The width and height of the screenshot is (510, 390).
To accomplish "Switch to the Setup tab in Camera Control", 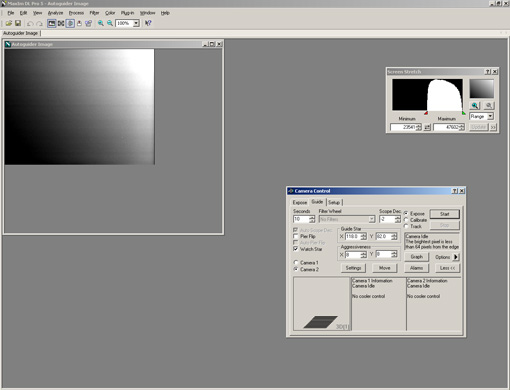I will click(334, 202).
